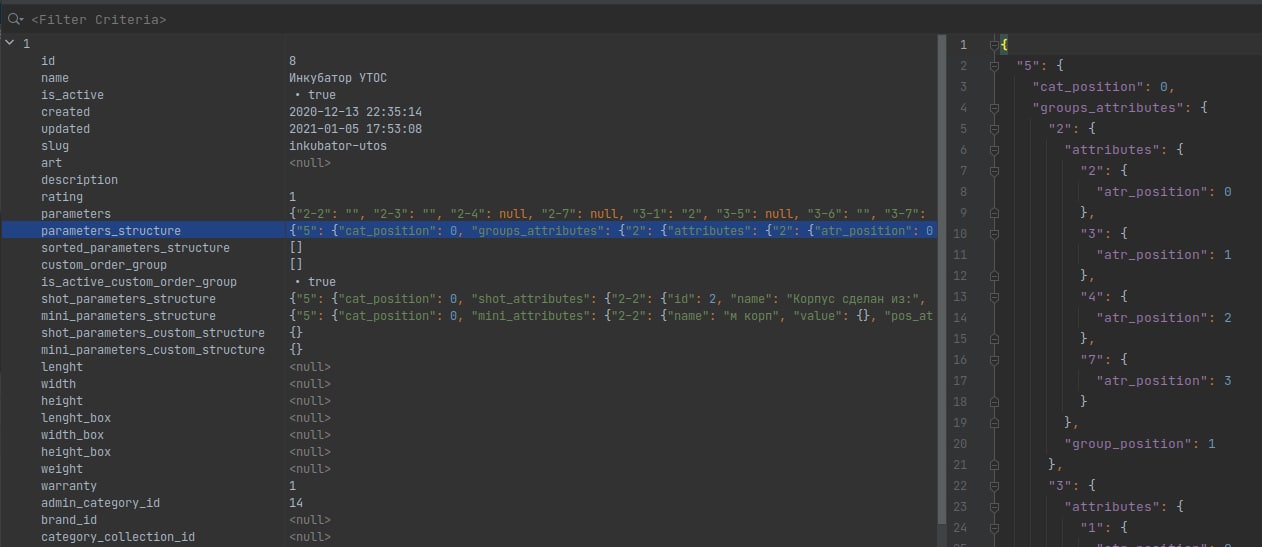Click fold end marker on line 9
1262x547 pixels.
coord(994,213)
